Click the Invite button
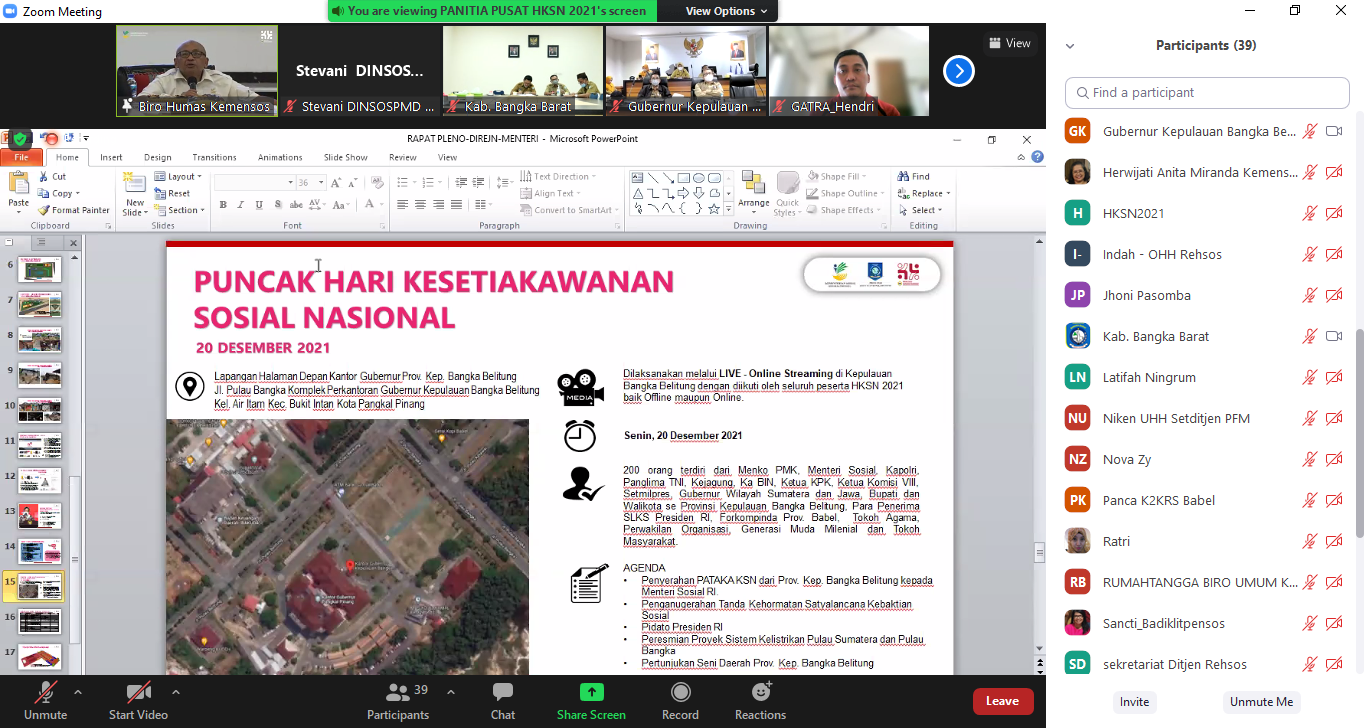Image resolution: width=1366 pixels, height=728 pixels. [1134, 702]
